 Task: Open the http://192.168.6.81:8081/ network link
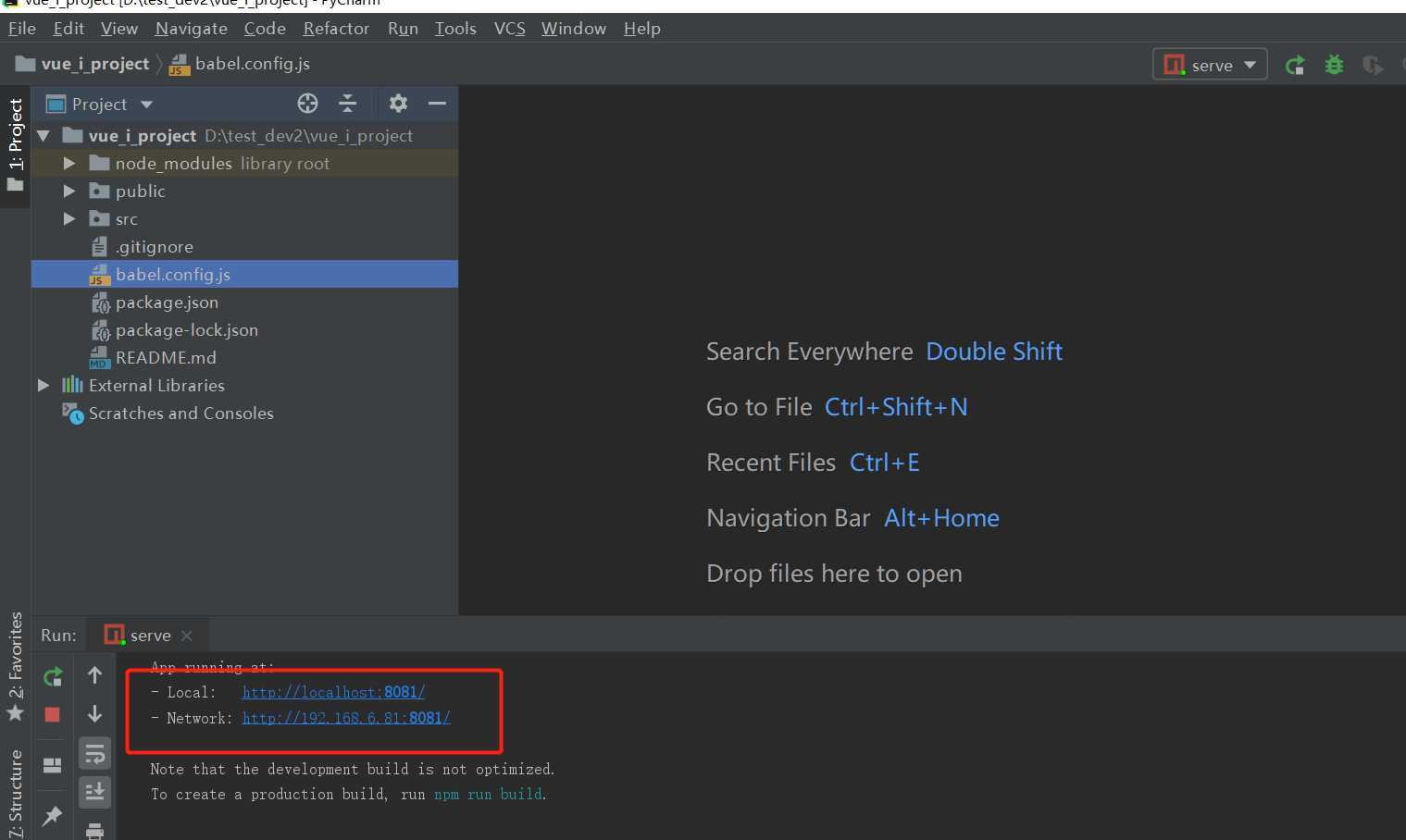pyautogui.click(x=346, y=718)
